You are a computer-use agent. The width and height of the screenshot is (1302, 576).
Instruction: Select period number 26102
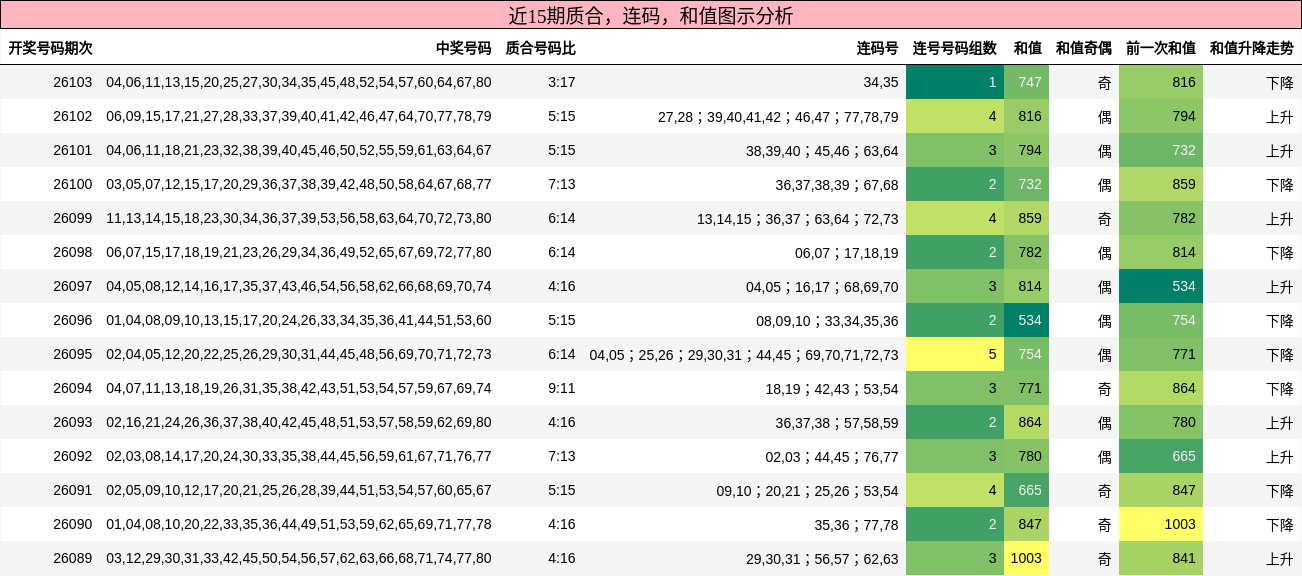pos(72,116)
